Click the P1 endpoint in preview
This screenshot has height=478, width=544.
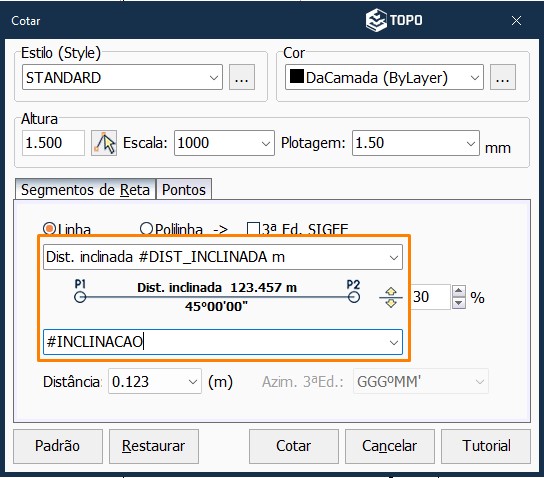click(80, 297)
